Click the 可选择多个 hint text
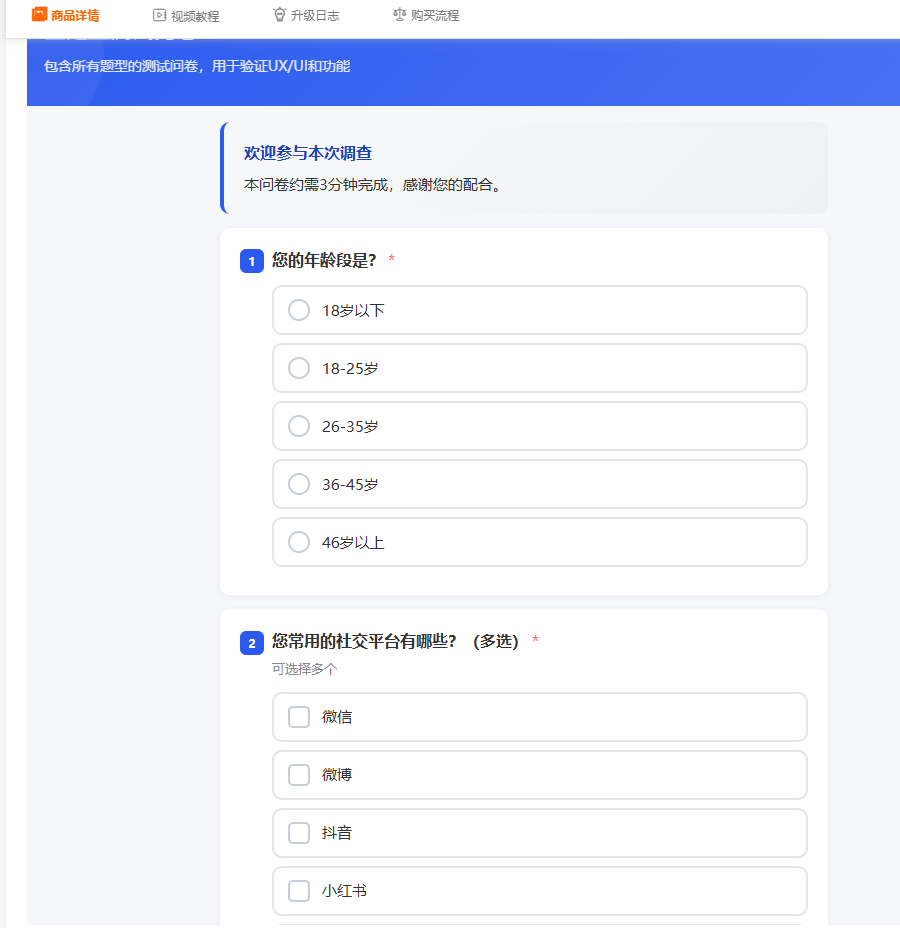This screenshot has width=900, height=929. tap(304, 669)
